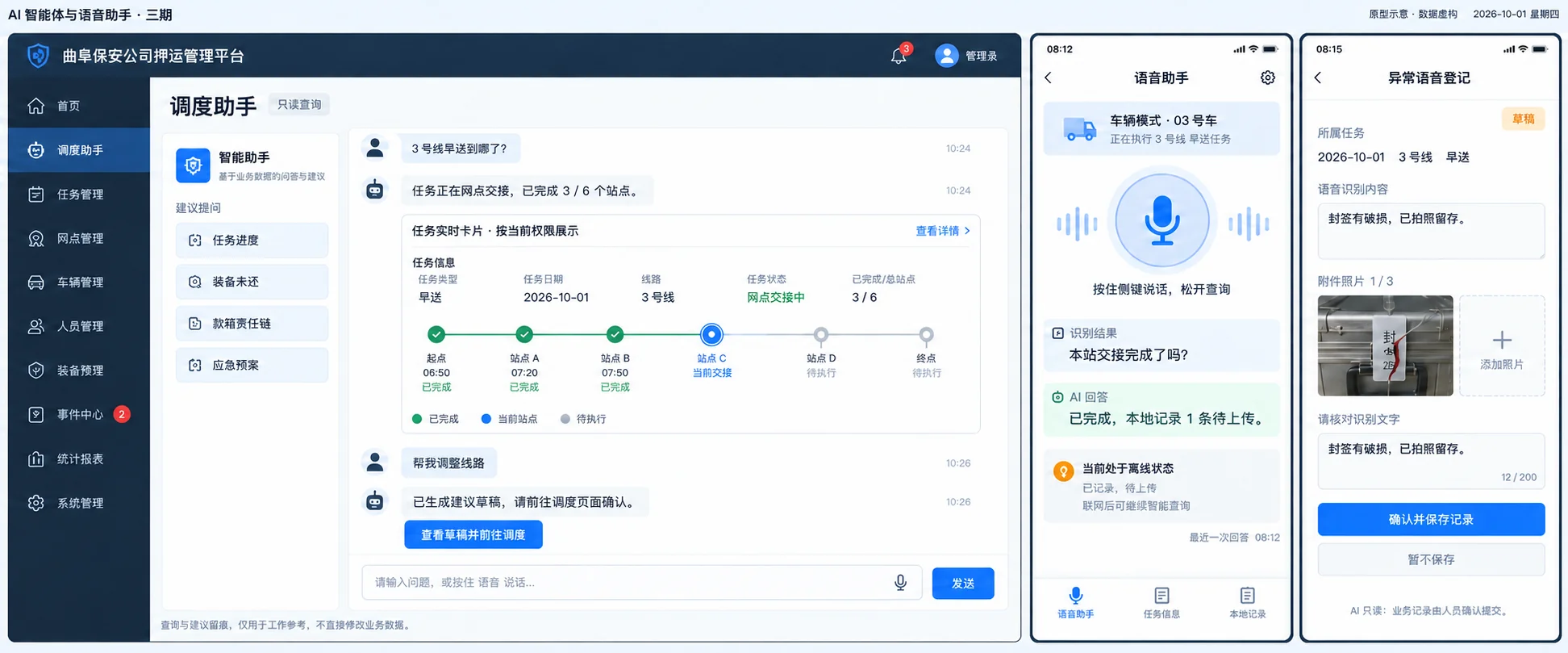Click the 站点 B completed timeline node
This screenshot has width=1568, height=653.
pos(615,334)
